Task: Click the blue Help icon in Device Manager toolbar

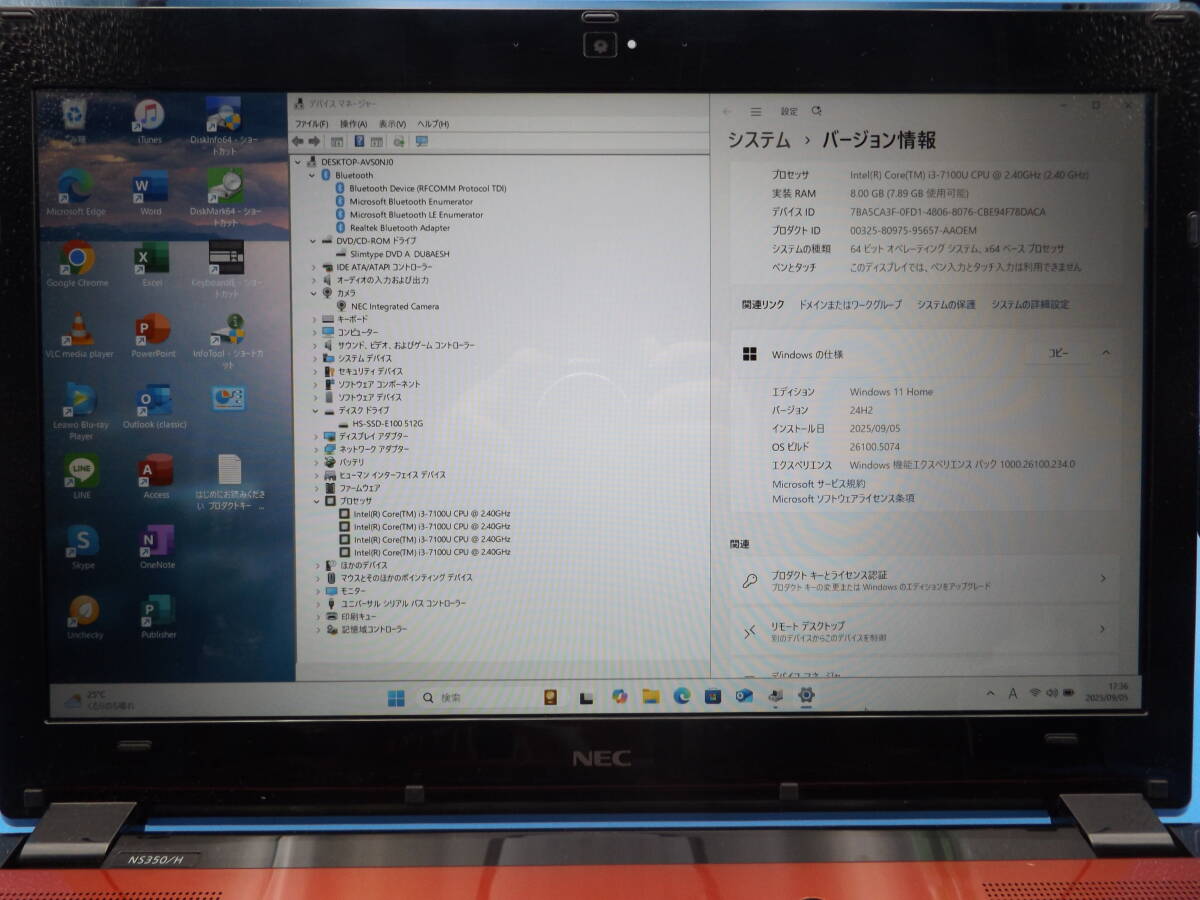Action: (359, 141)
